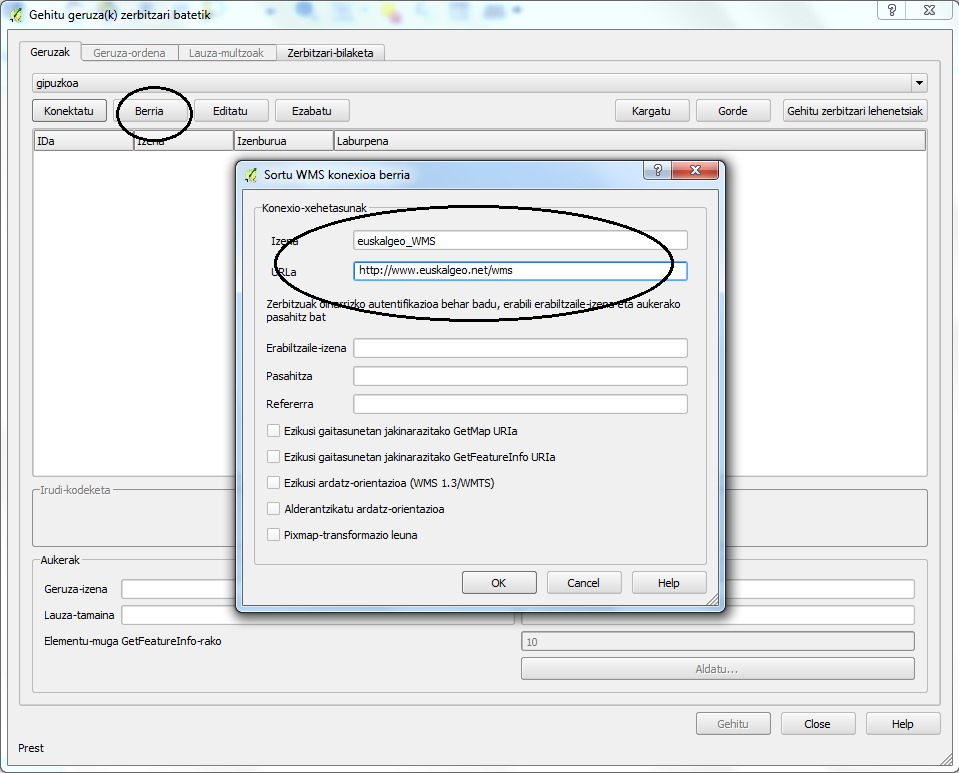959x773 pixels.
Task: Click the question mark help icon in the WMS dialog title bar
Action: click(657, 171)
